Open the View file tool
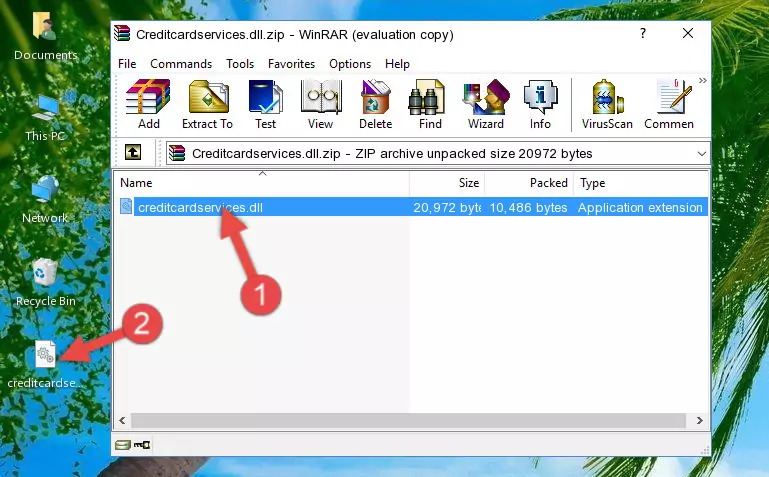Viewport: 769px width, 477px height. [x=321, y=104]
